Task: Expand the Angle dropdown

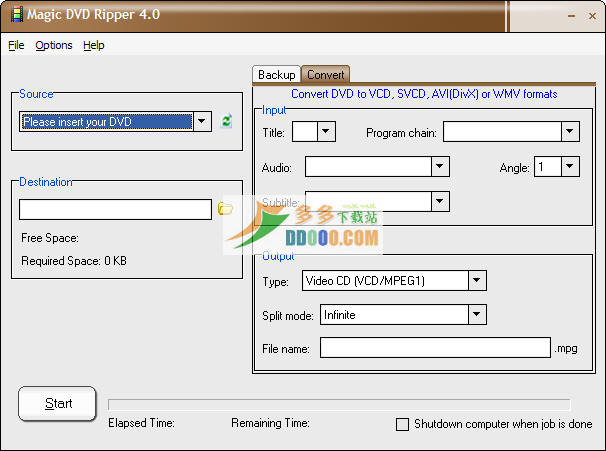Action: [570, 167]
